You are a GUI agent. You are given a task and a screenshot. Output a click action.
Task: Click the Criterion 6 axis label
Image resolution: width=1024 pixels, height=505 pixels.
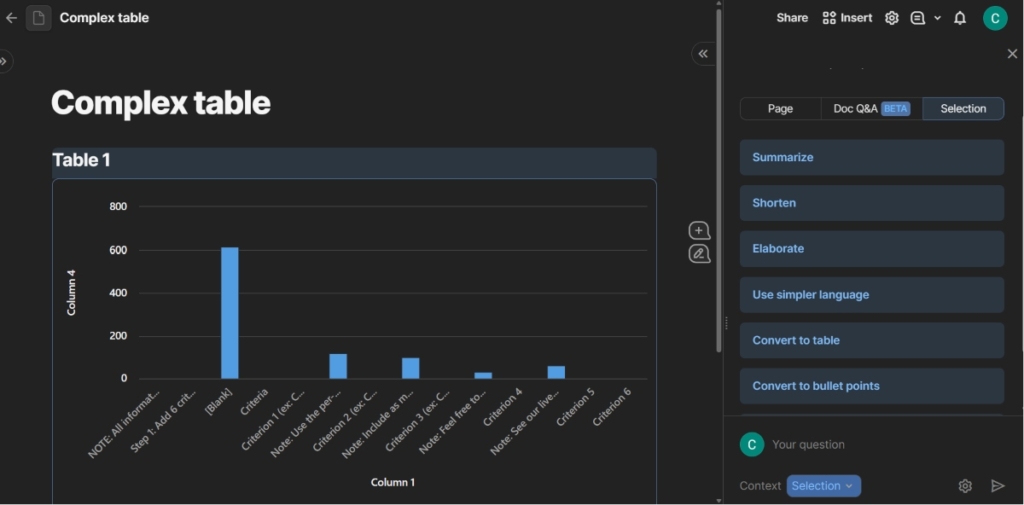[x=612, y=409]
